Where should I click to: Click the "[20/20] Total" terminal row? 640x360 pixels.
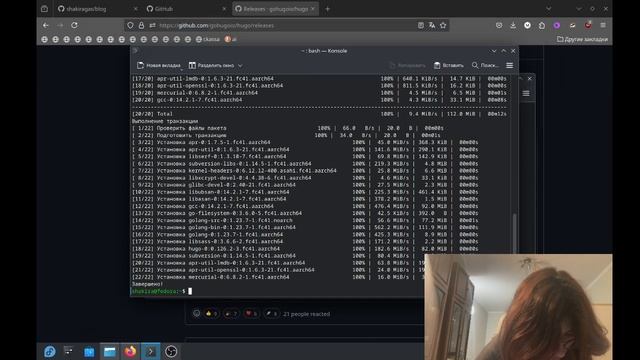319,114
